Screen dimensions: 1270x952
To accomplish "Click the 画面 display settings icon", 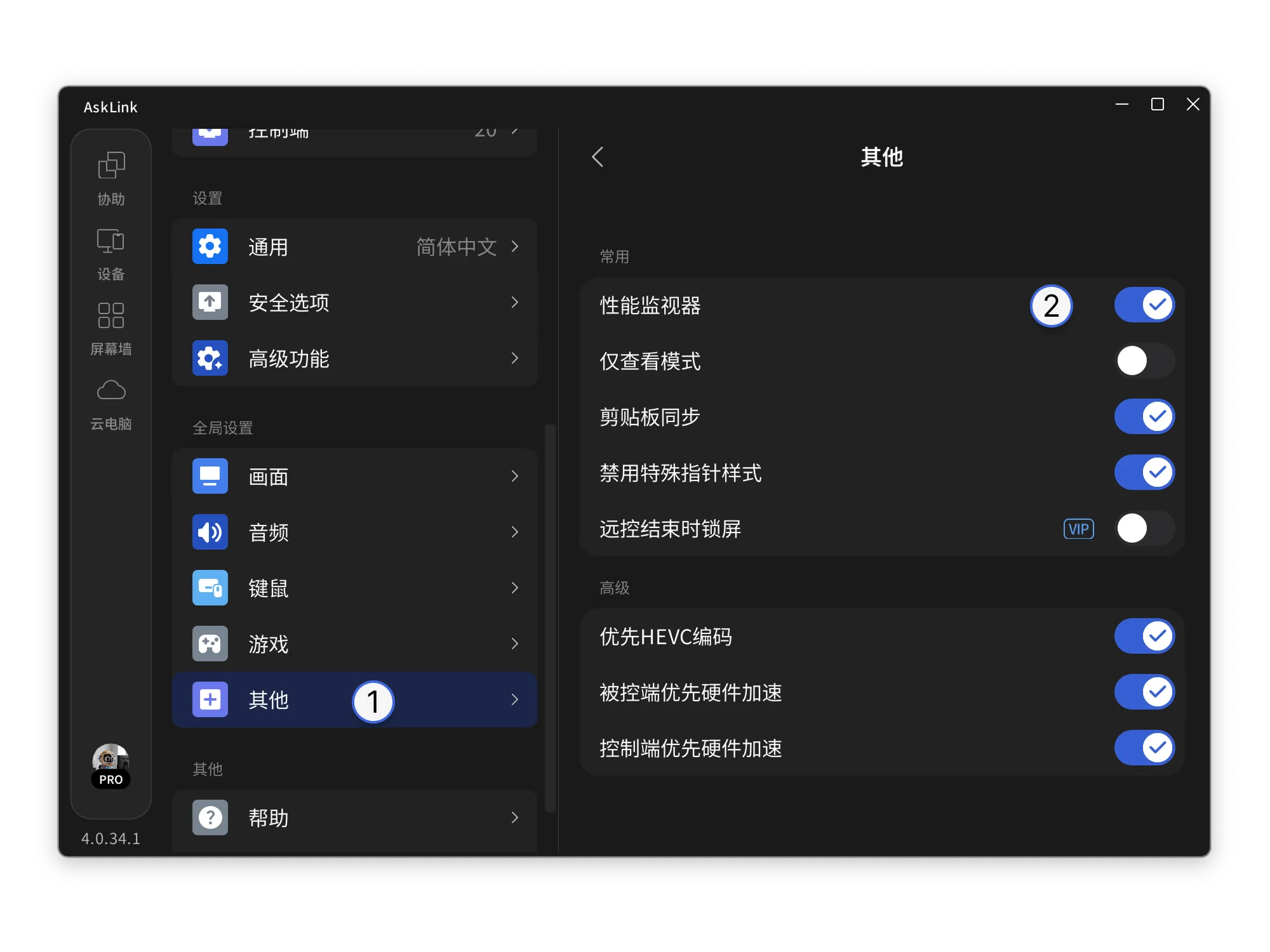I will pos(210,475).
